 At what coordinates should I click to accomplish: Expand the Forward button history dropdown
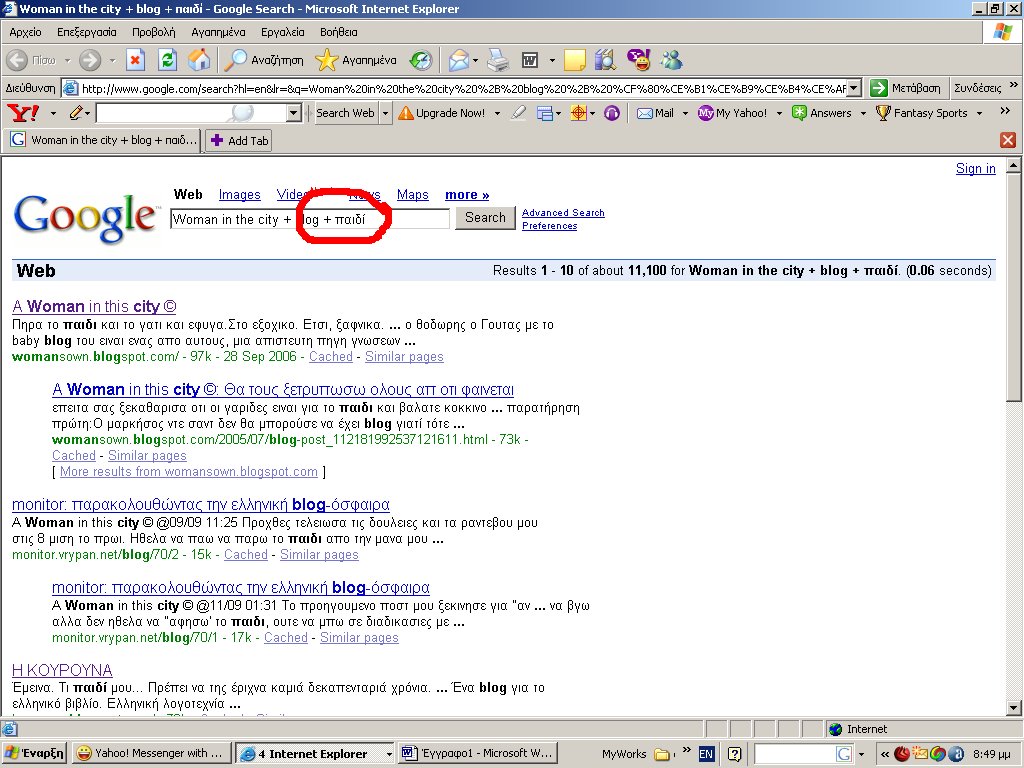(112, 61)
